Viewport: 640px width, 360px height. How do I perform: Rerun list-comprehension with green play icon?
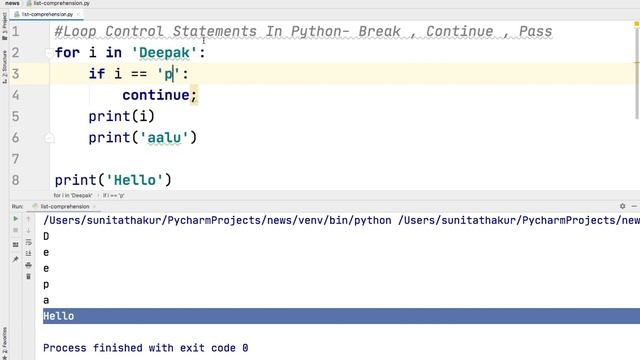pos(16,219)
